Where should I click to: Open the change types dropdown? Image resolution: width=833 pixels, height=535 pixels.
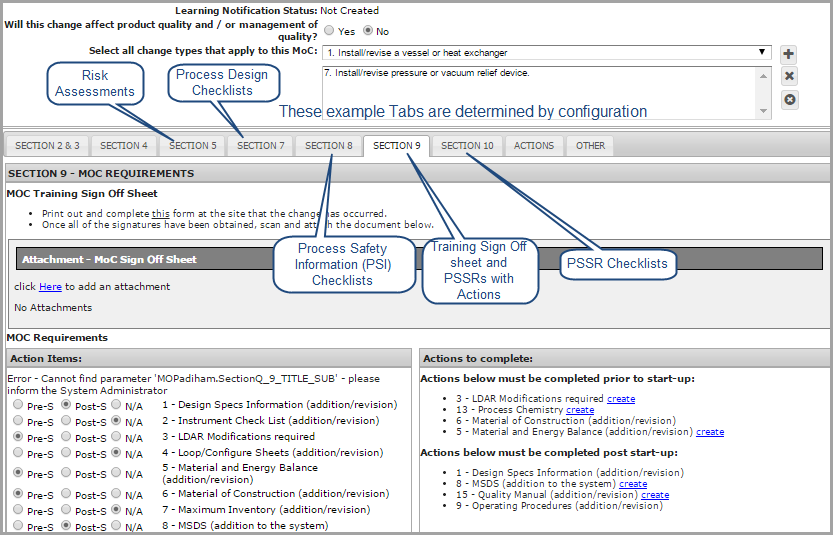click(546, 52)
